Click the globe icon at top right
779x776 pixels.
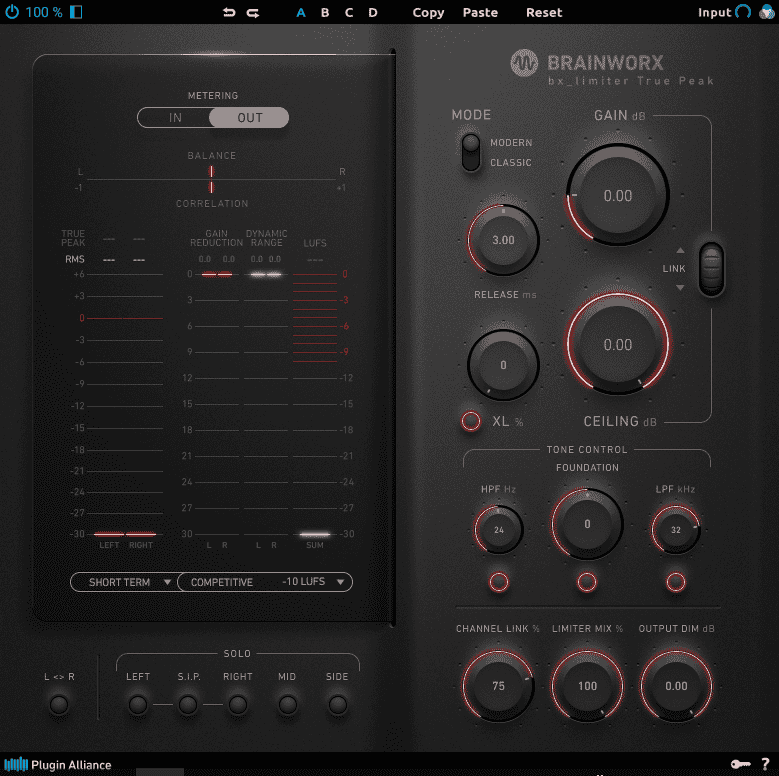pos(767,11)
